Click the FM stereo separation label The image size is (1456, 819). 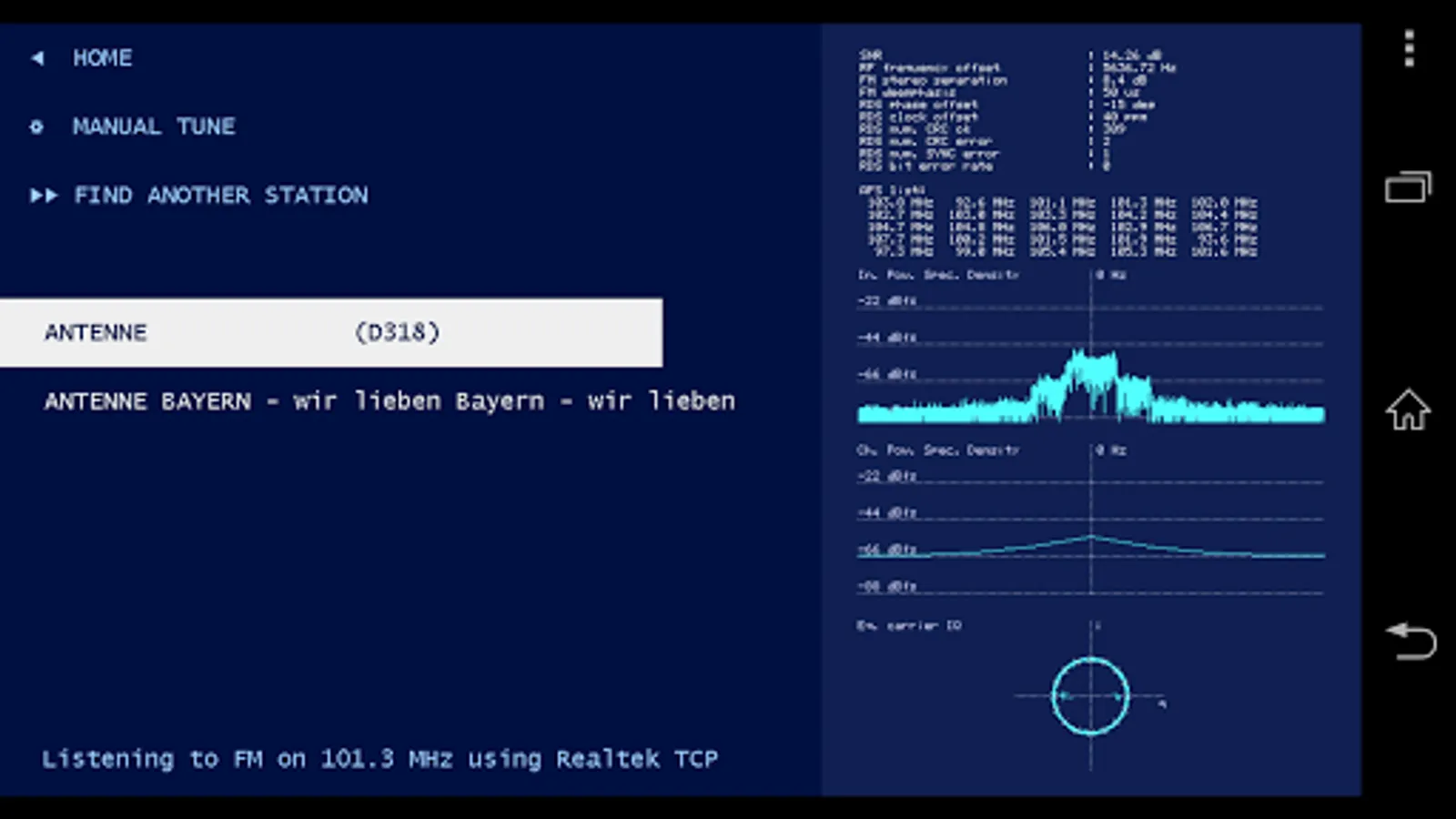[933, 80]
